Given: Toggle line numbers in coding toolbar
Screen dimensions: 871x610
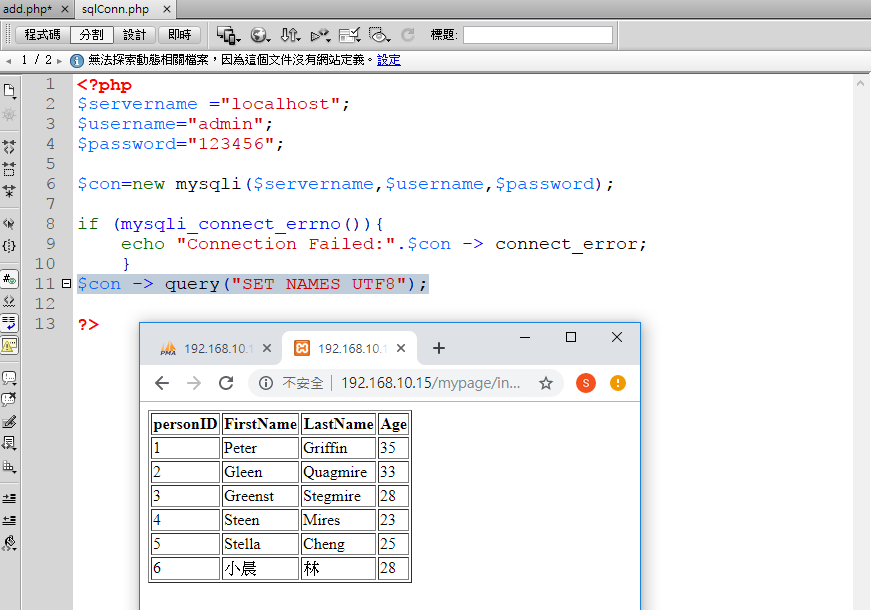Looking at the screenshot, I should 10,279.
